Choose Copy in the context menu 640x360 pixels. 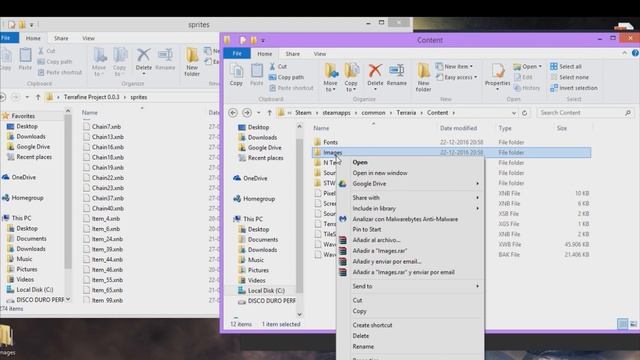pyautogui.click(x=360, y=311)
